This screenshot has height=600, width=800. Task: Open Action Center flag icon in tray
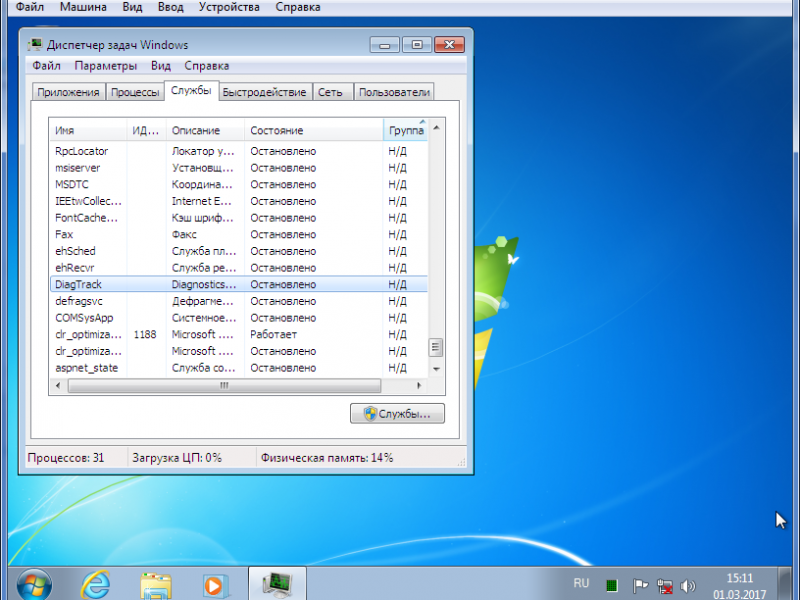click(640, 586)
